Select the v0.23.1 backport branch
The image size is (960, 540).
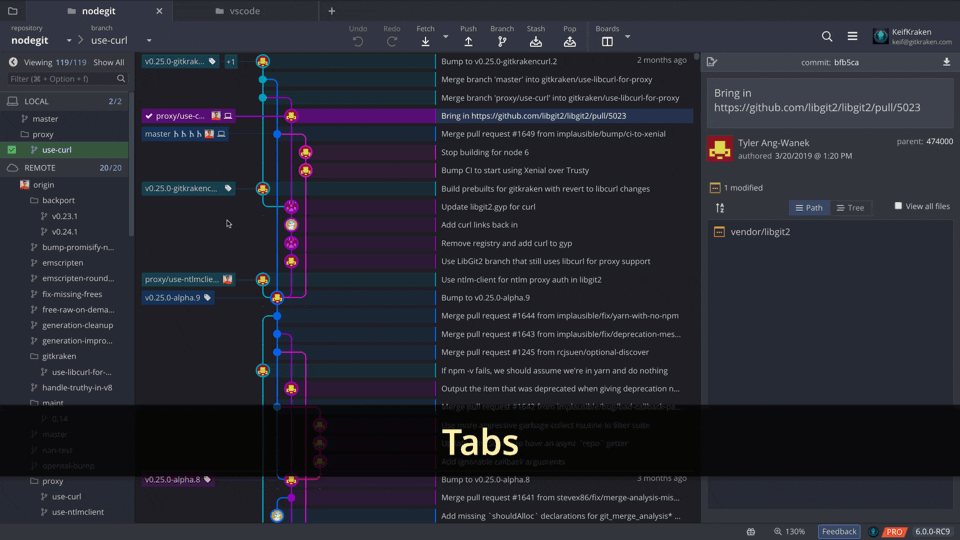(x=64, y=216)
